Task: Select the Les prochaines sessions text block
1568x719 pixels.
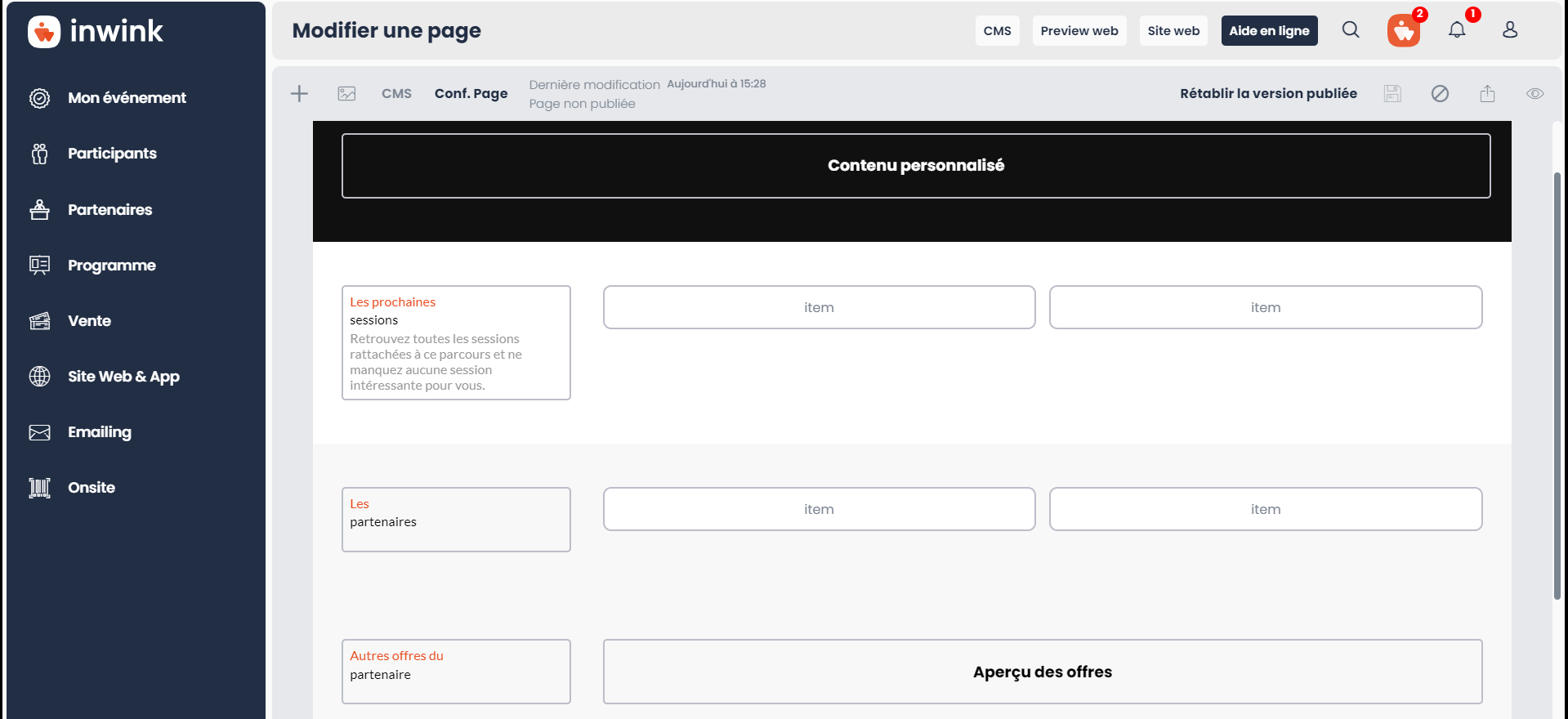Action: coord(456,343)
